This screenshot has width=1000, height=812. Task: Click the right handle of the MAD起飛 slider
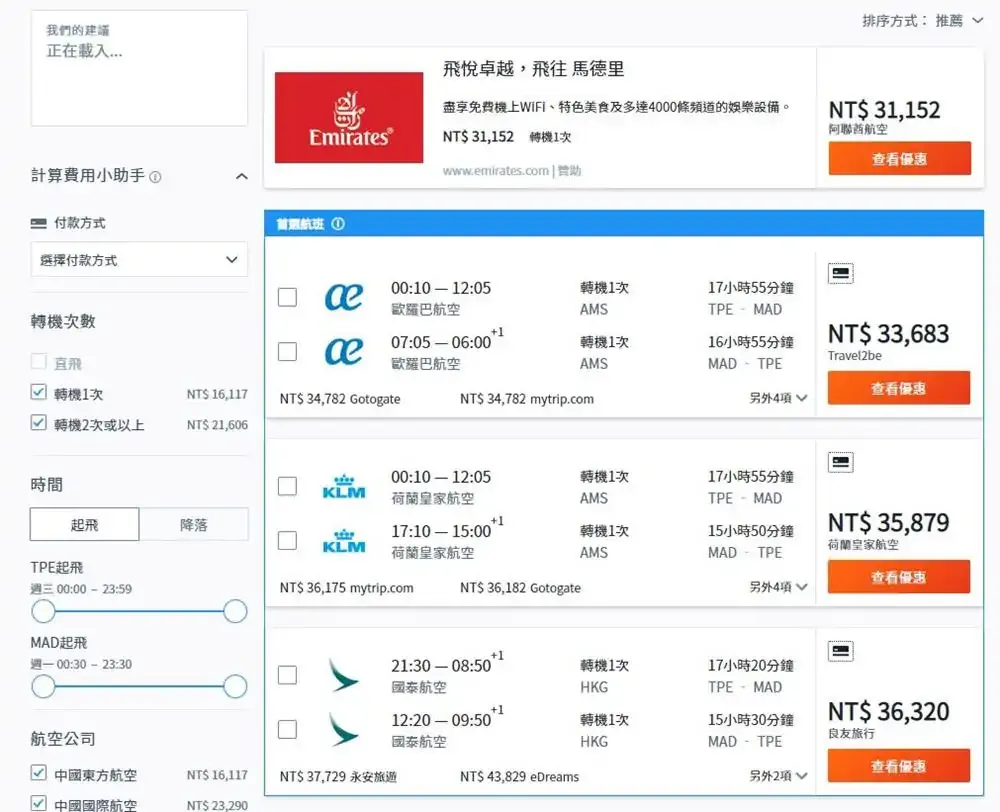(x=235, y=686)
